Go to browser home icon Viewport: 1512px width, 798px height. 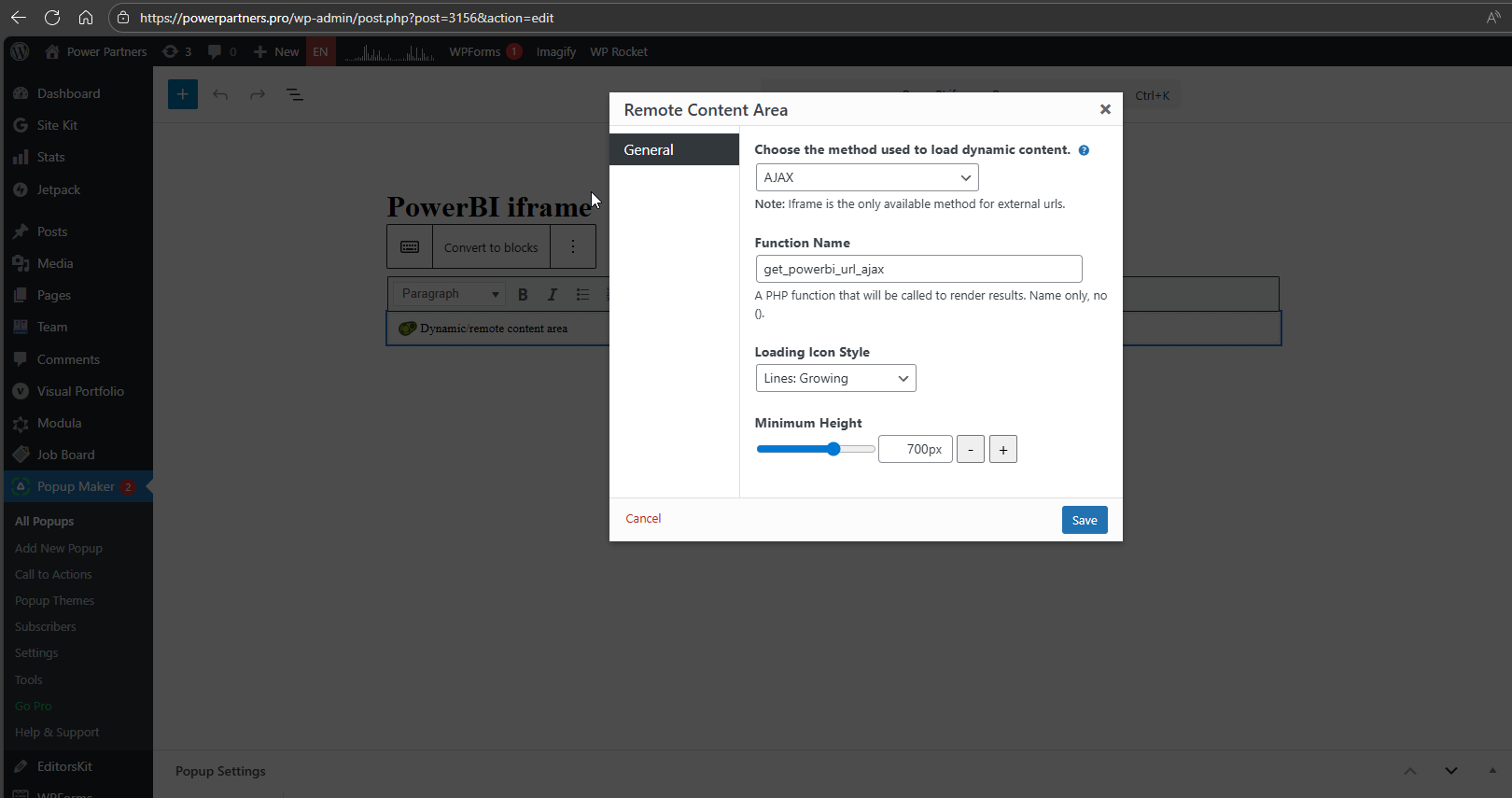86,18
